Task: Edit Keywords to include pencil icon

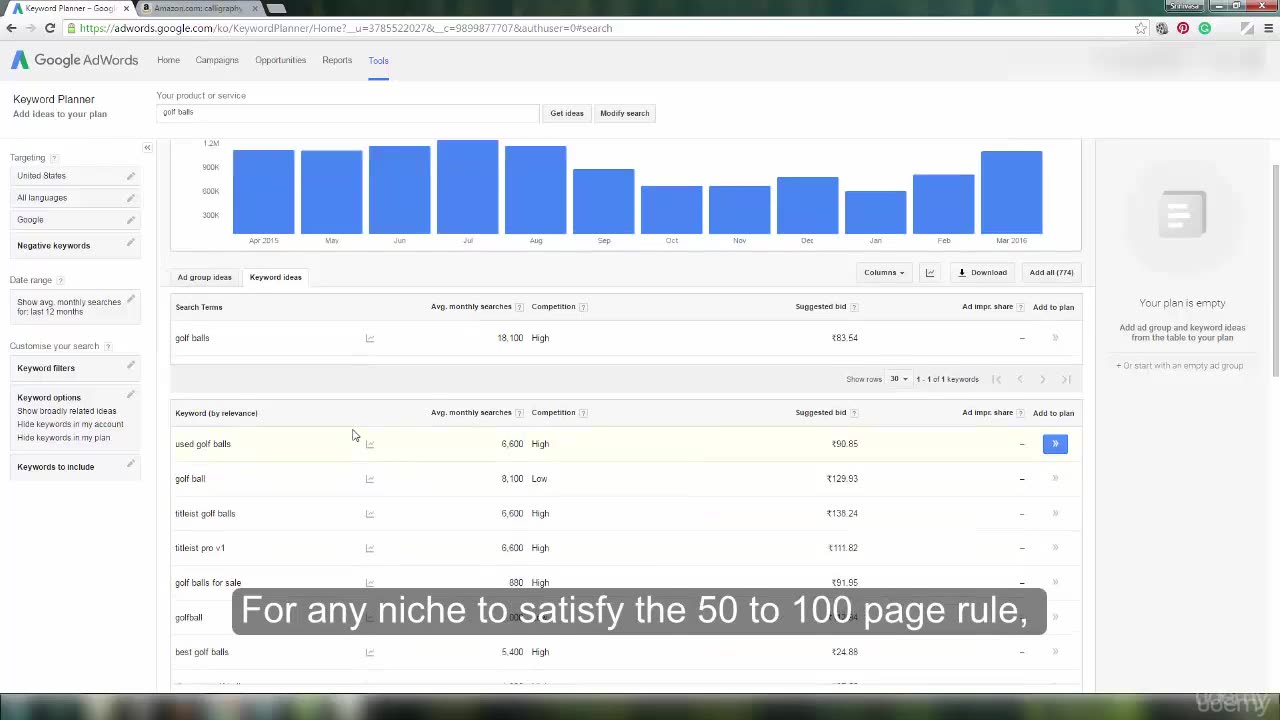Action: click(130, 465)
